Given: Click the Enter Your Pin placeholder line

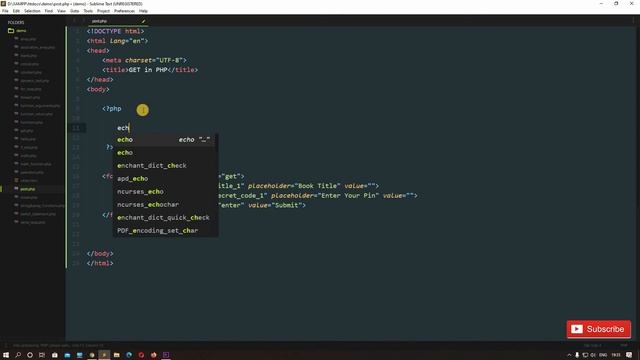Looking at the screenshot, I should (318, 196).
